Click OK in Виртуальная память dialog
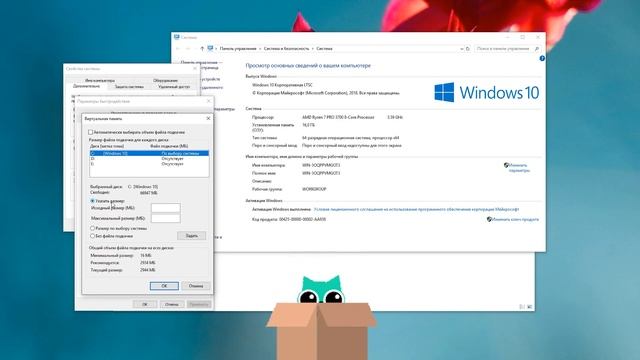This screenshot has height=360, width=640. click(x=164, y=286)
